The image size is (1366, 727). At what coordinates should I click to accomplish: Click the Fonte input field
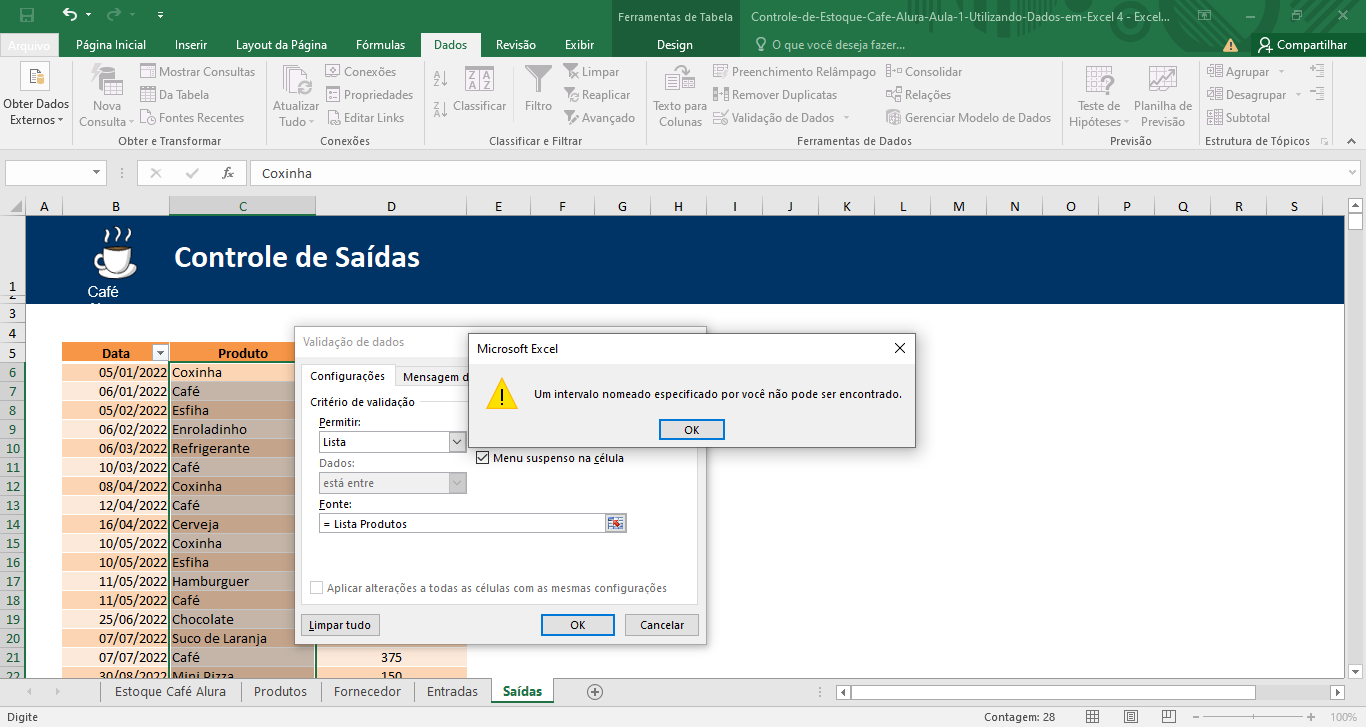point(462,523)
